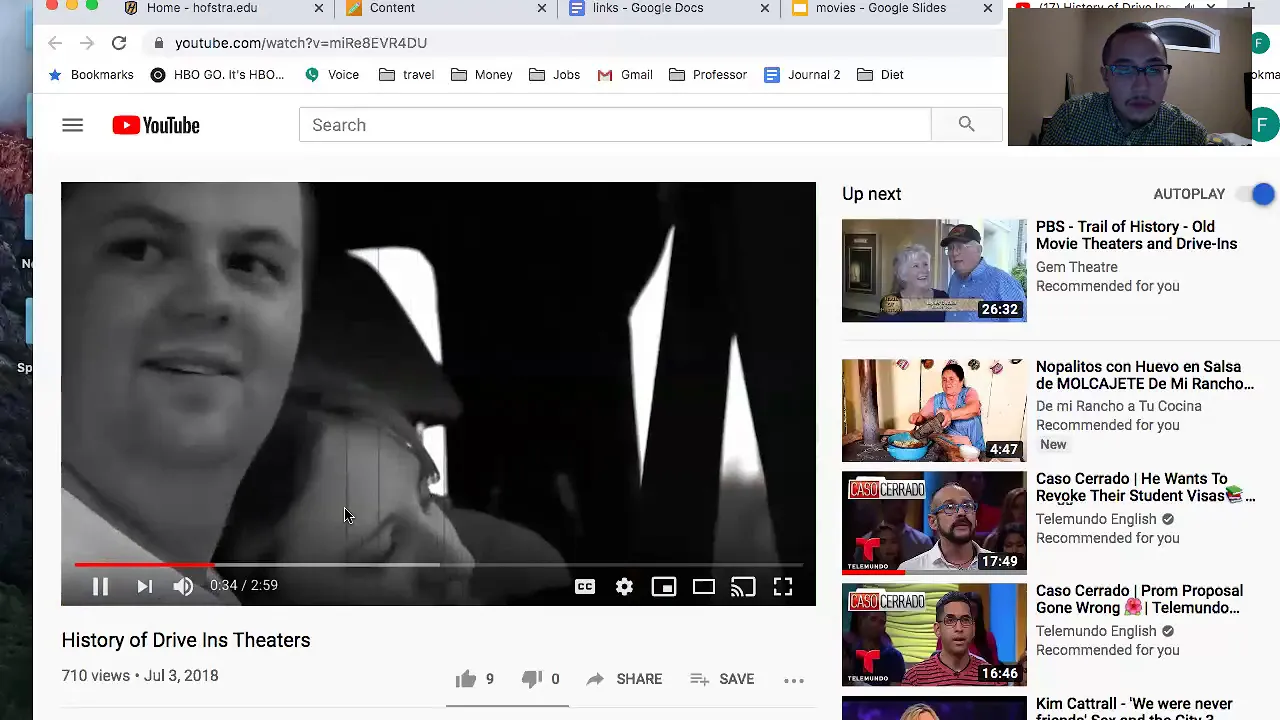Screen dimensions: 1280x720
Task: Click the Up next heading
Action: (871, 194)
